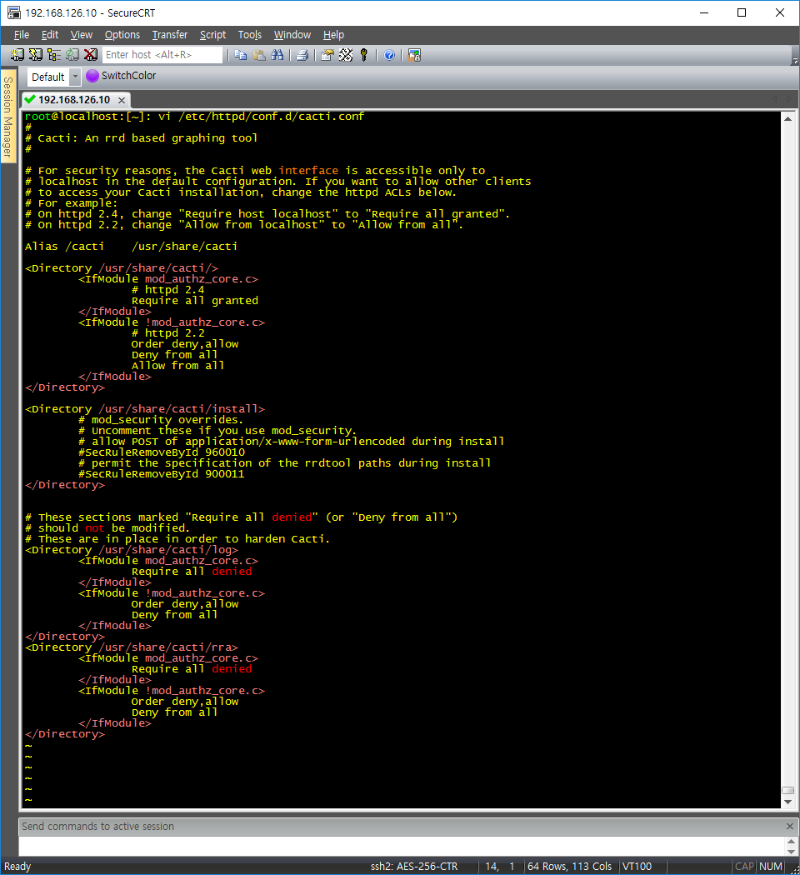Close the 192.168.126.10 session tab
Screen dimensions: 800x875
[x=122, y=100]
